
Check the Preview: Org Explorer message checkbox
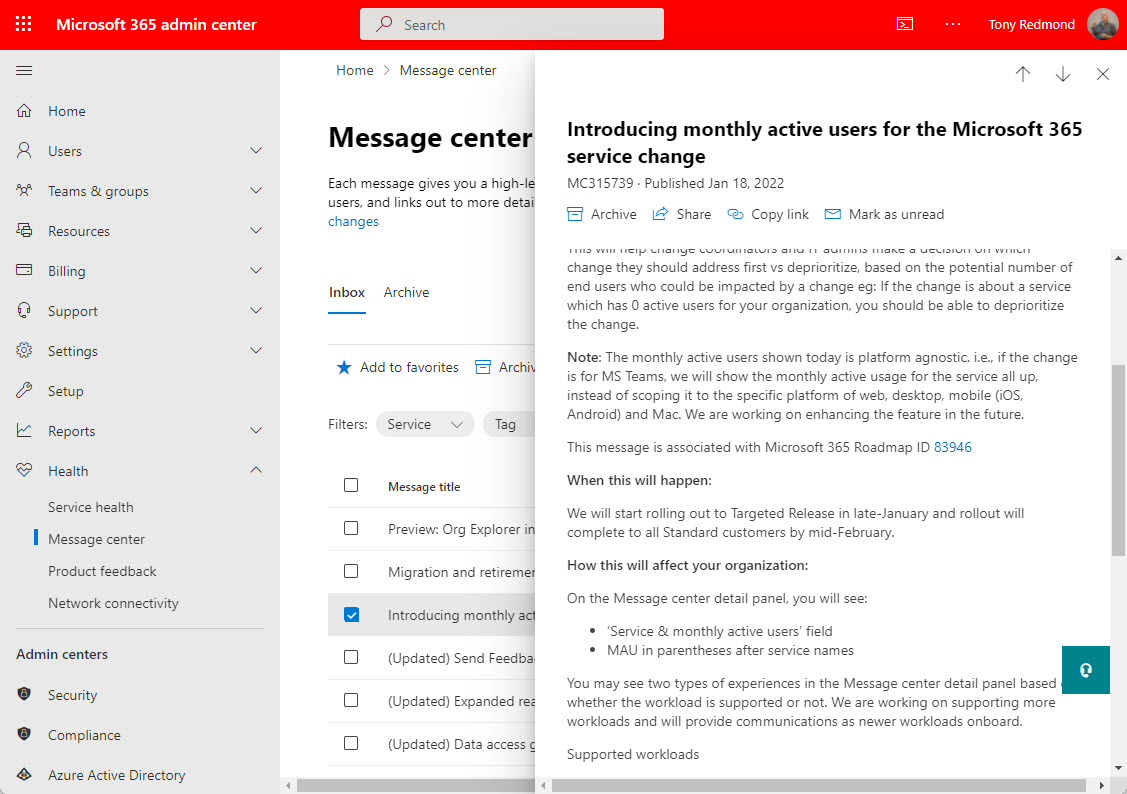pyautogui.click(x=351, y=528)
